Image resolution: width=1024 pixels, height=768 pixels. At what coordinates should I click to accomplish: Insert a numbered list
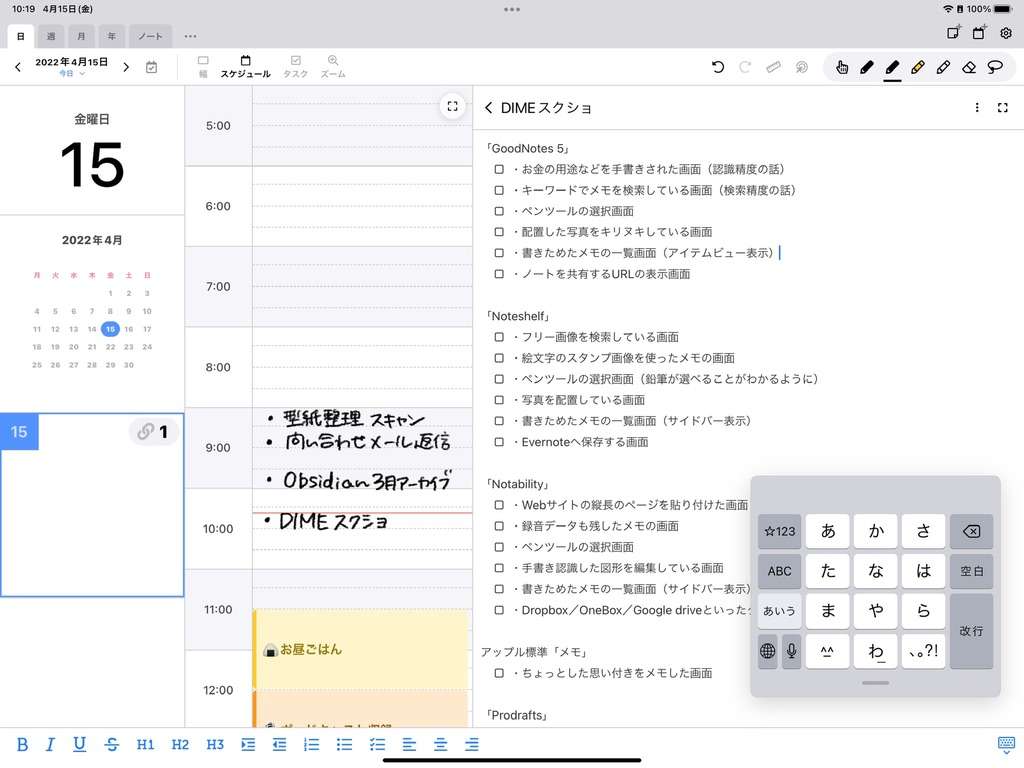pyautogui.click(x=312, y=744)
